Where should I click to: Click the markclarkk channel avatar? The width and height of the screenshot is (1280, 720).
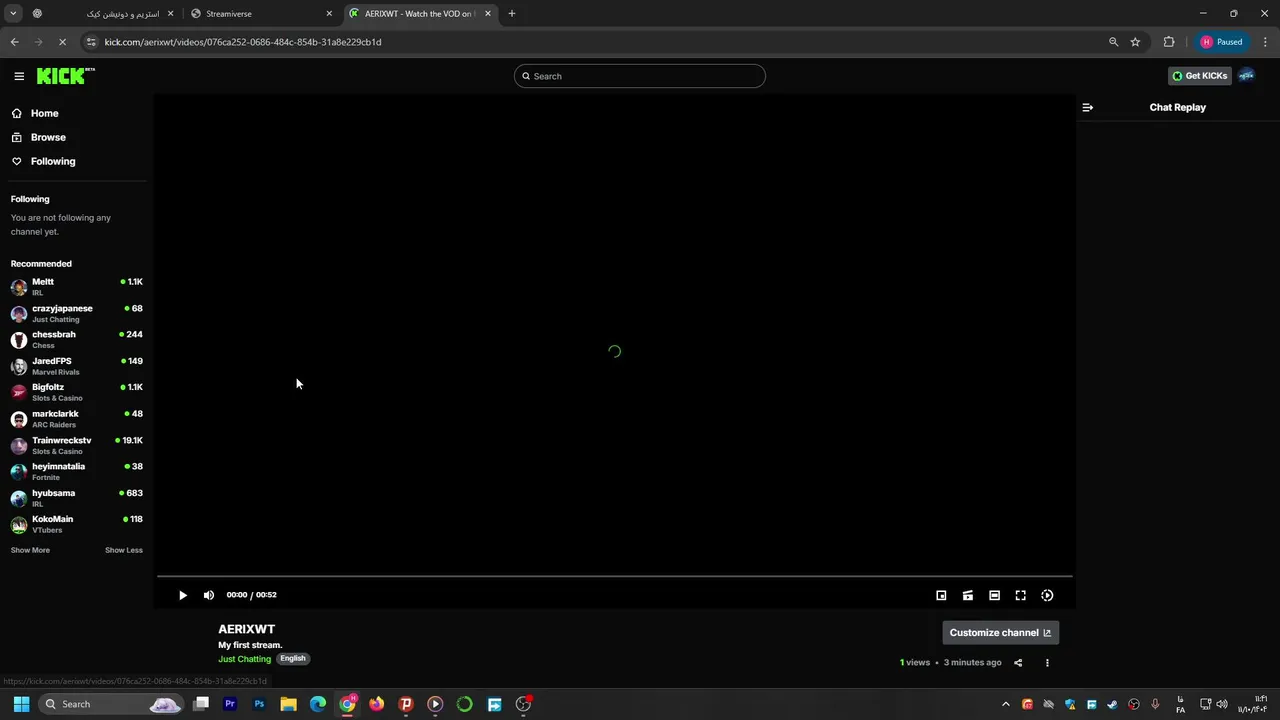[x=19, y=419]
